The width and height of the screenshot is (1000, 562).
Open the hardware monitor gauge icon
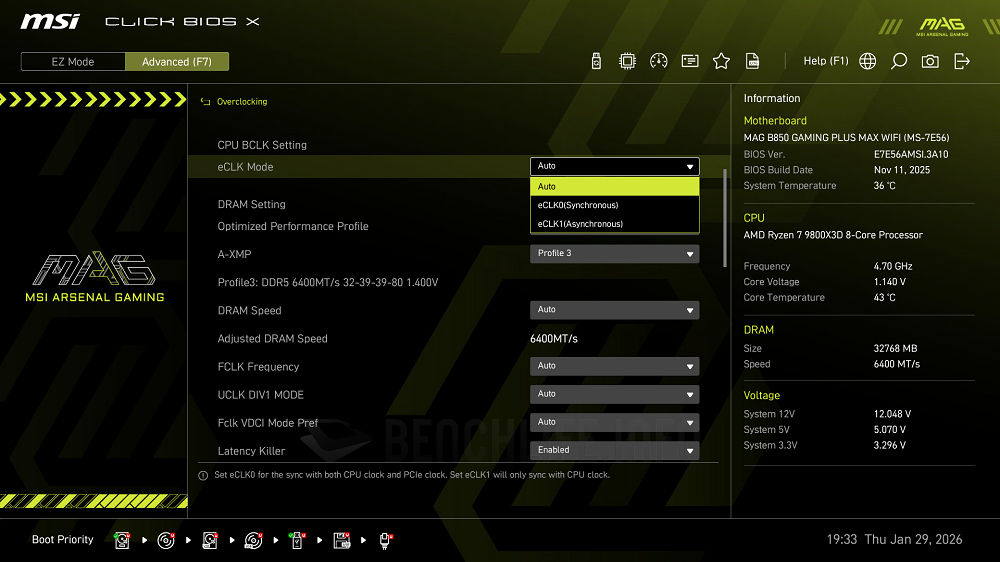(x=659, y=61)
